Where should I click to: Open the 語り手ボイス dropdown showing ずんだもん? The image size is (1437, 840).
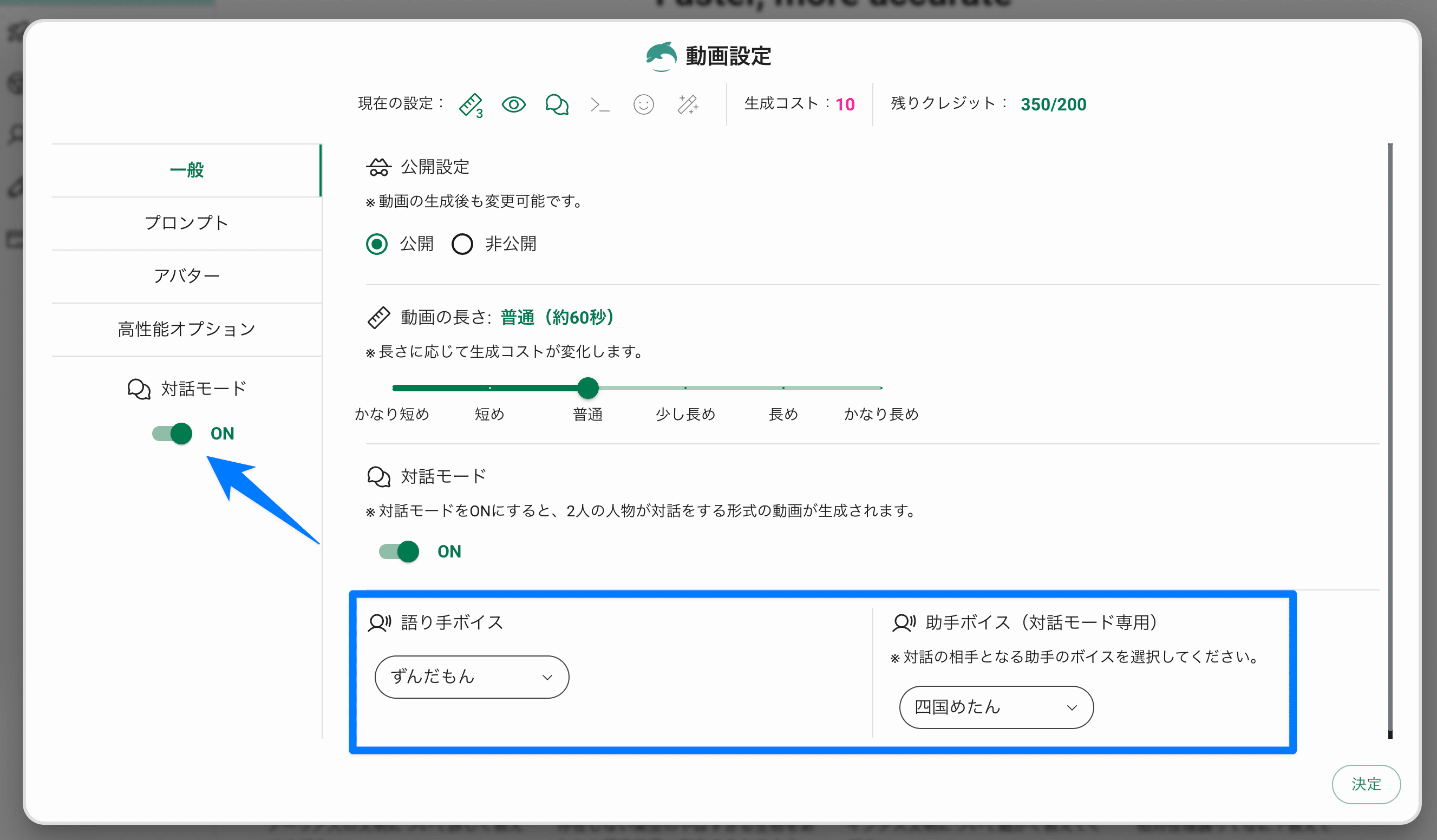[x=472, y=677]
